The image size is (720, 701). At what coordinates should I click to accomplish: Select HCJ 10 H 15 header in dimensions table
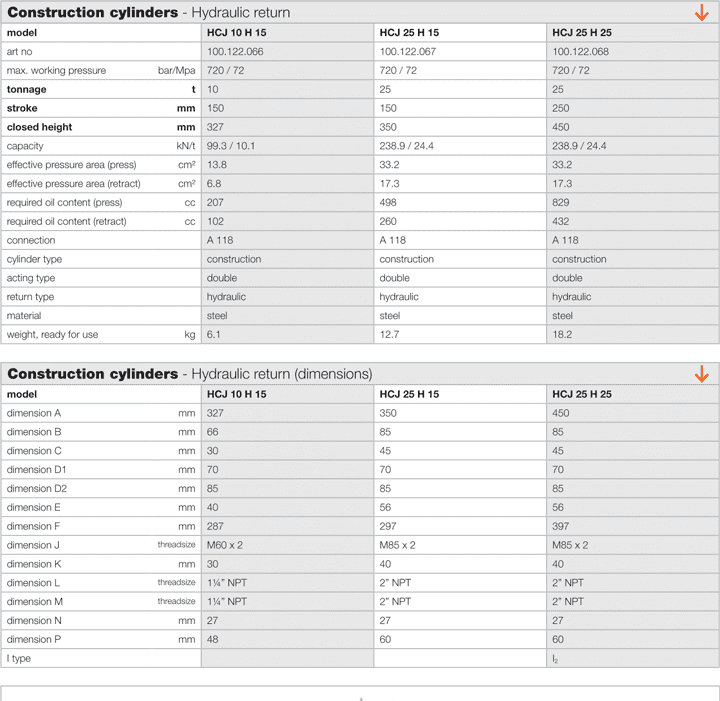pyautogui.click(x=237, y=394)
